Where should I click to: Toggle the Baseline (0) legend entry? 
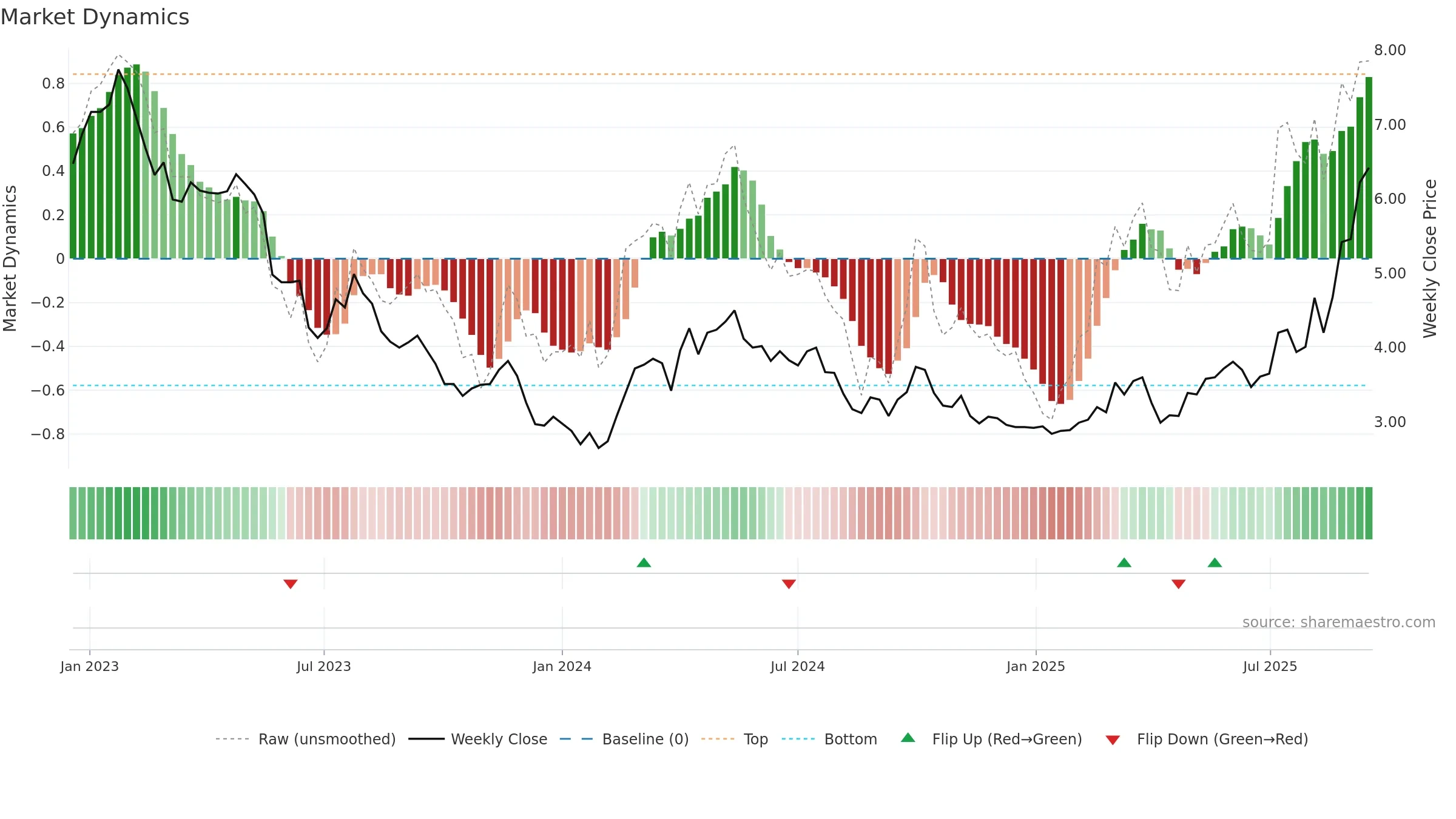pyautogui.click(x=624, y=739)
